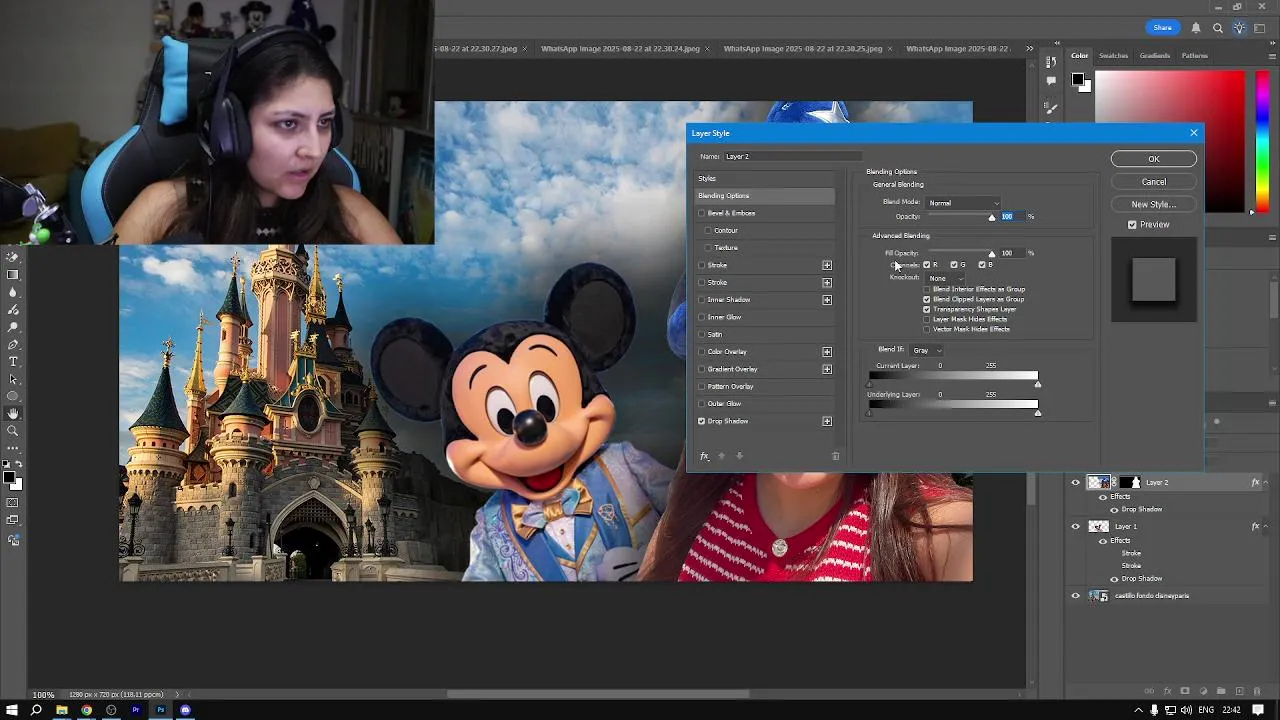This screenshot has height=720, width=1280.
Task: Select document tab WhatsApp Image 22.30.24.jpeg
Action: pos(620,48)
